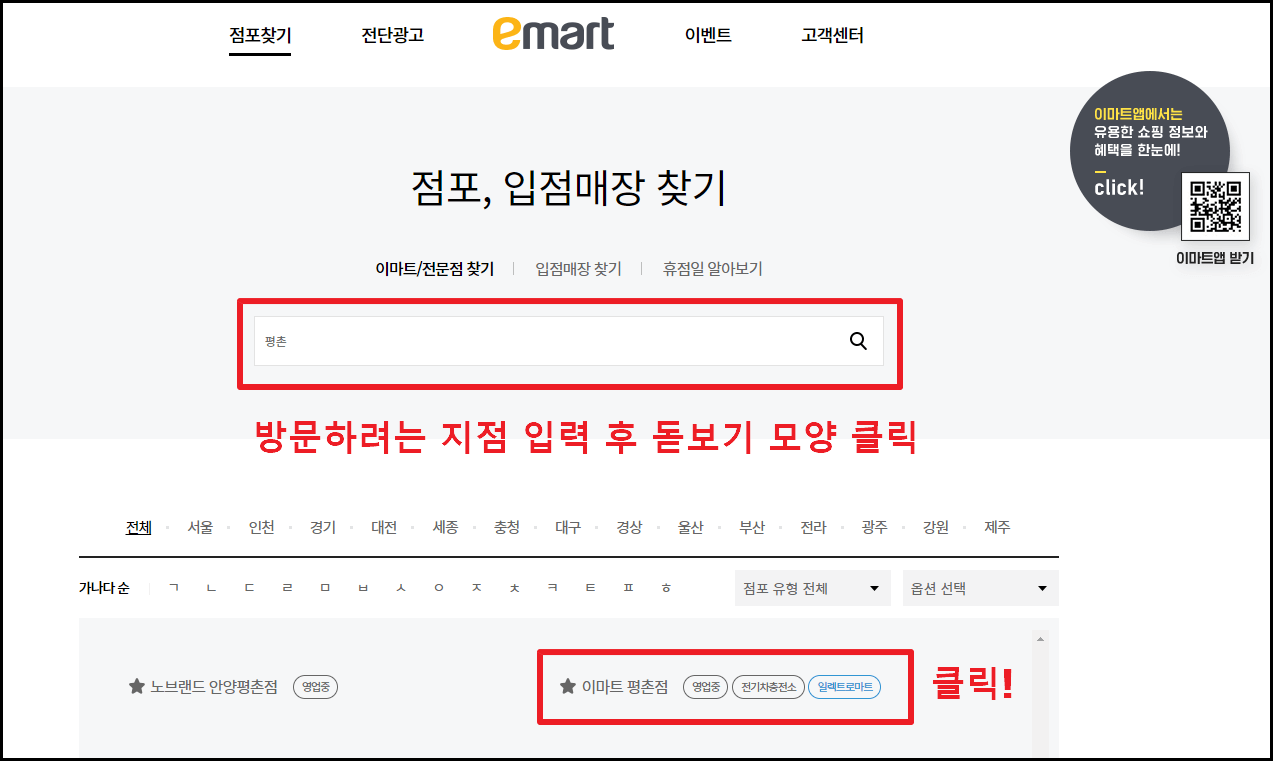
Task: Filter stores by 부산
Action: point(752,527)
